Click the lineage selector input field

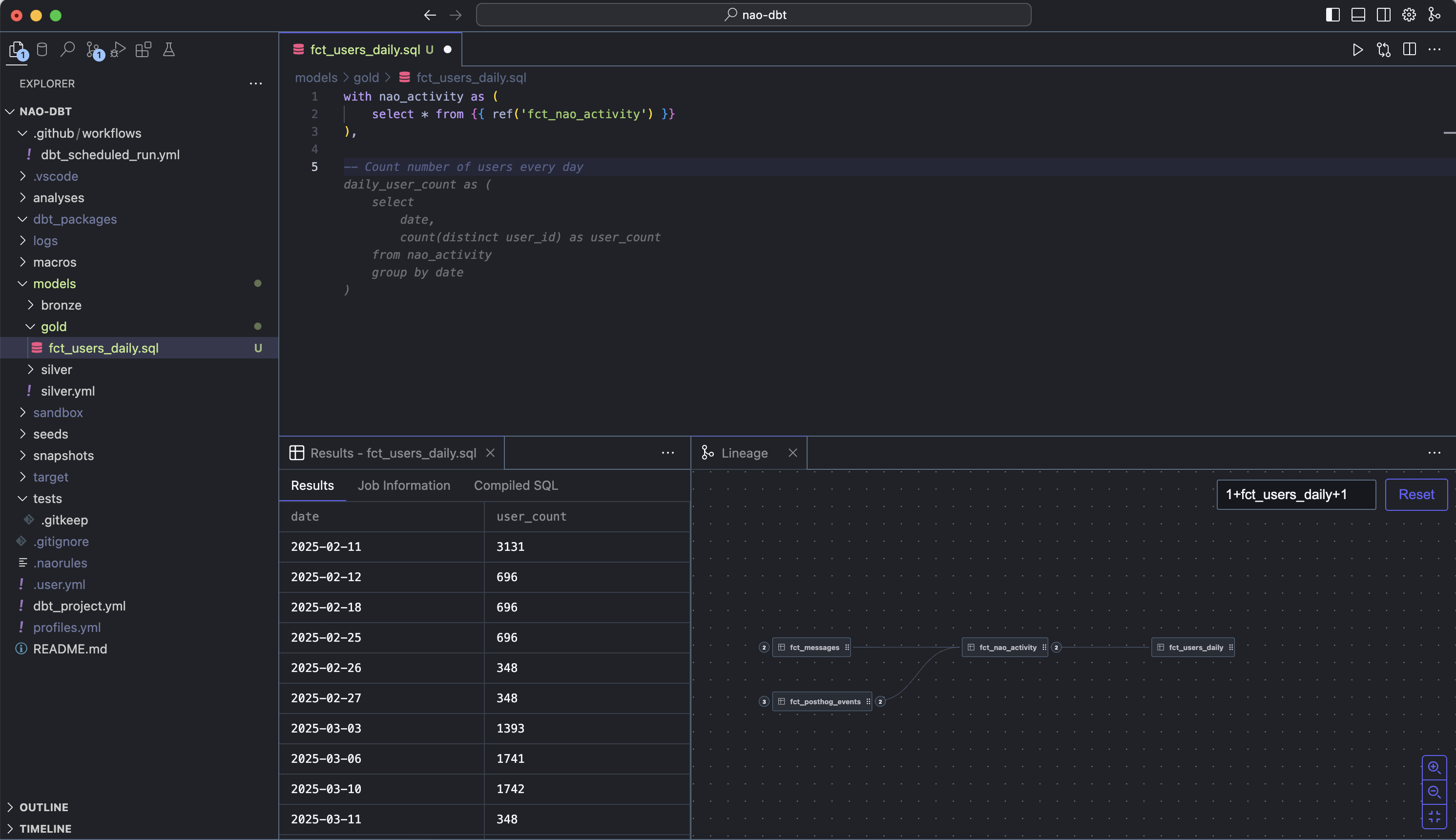click(1296, 494)
